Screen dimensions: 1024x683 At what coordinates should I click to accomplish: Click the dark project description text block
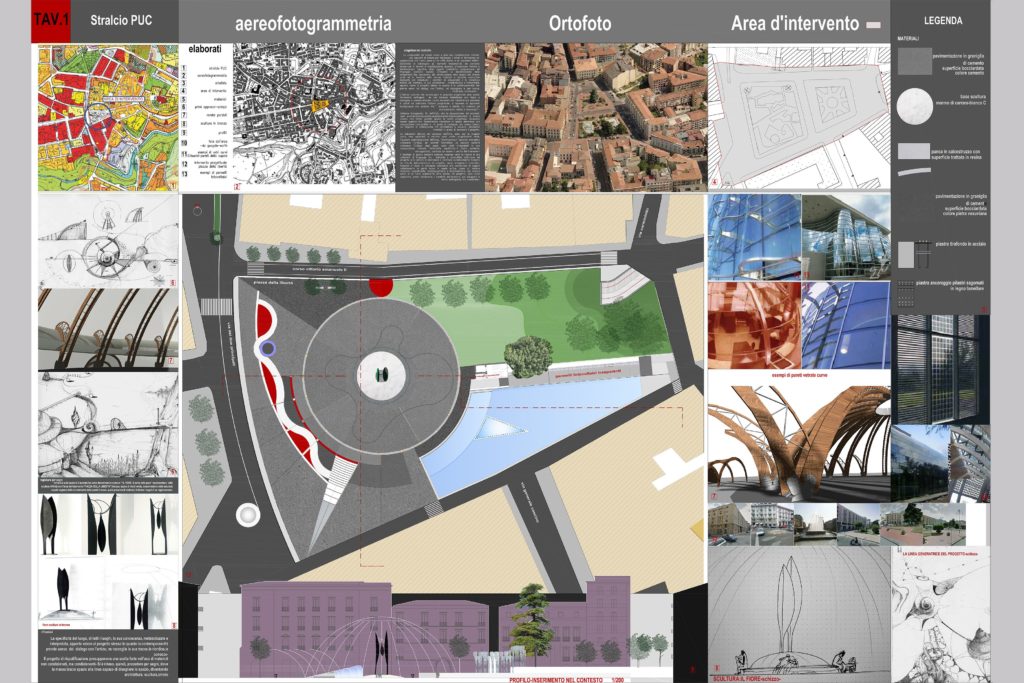[440, 118]
